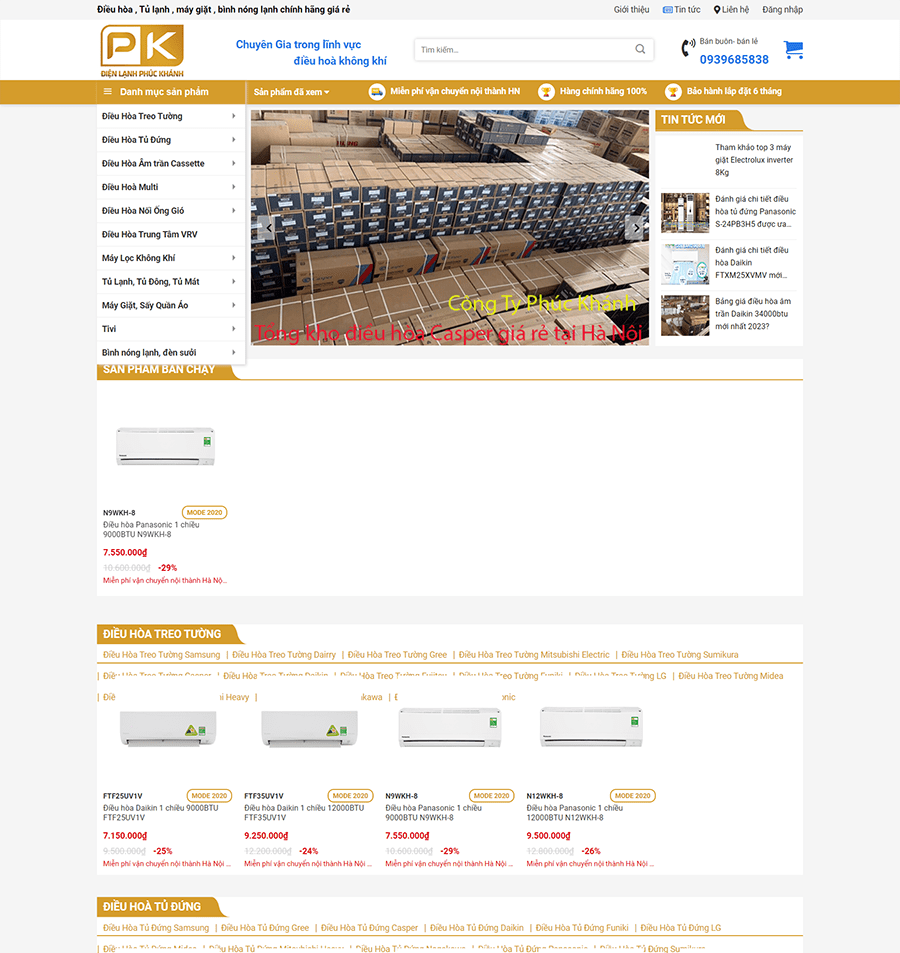
Task: Open FTF35UV1V Daikin product image
Action: (x=309, y=728)
